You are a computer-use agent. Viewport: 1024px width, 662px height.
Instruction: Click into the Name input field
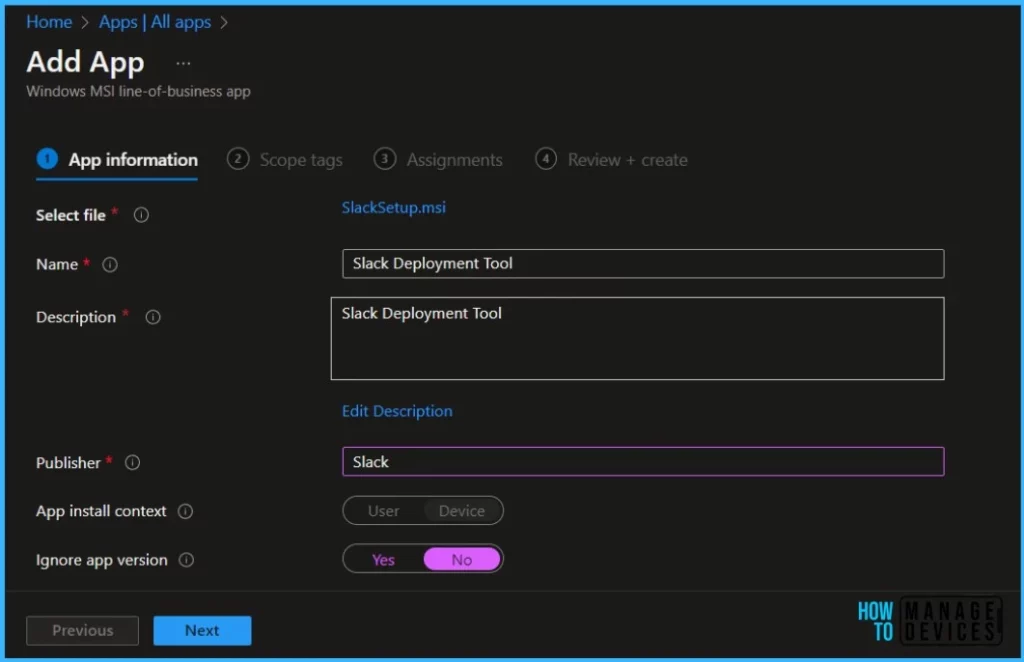coord(643,264)
